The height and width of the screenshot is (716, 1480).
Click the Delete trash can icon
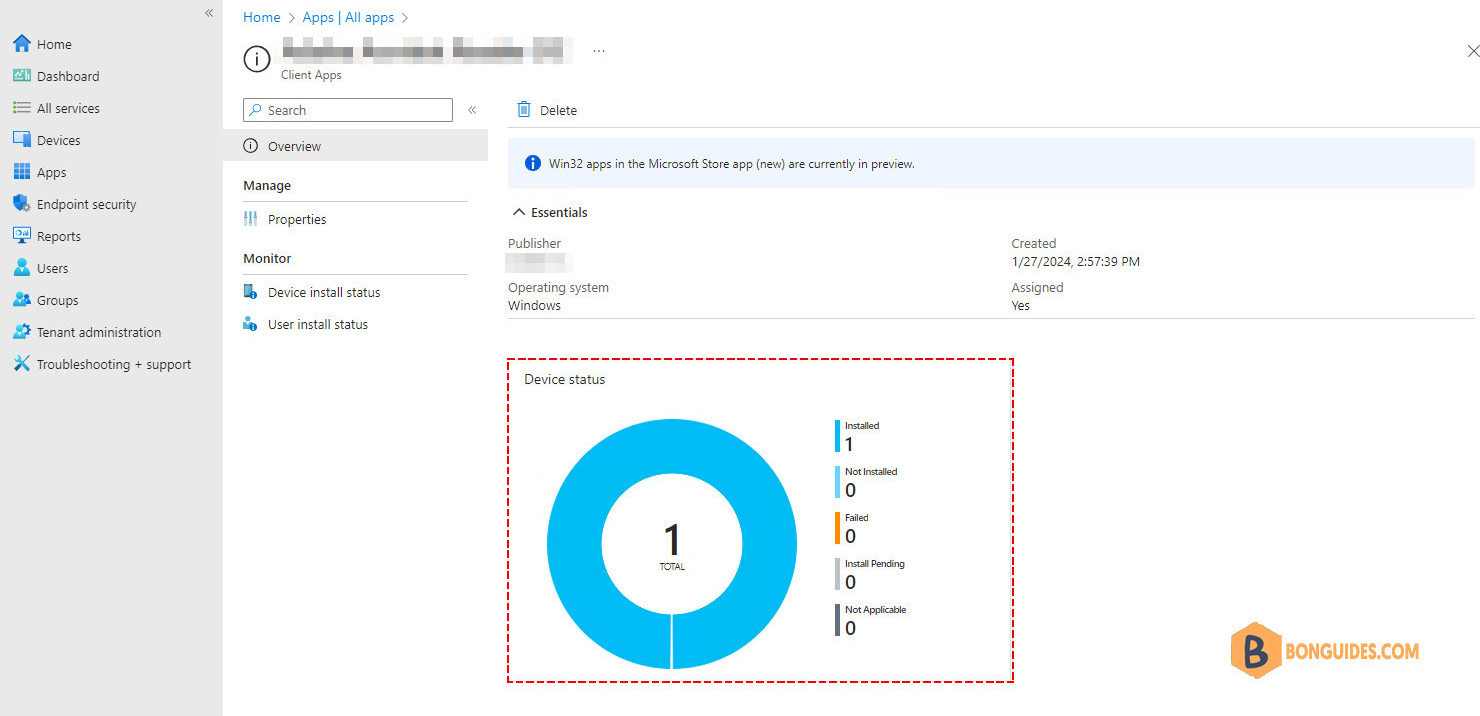coord(524,110)
